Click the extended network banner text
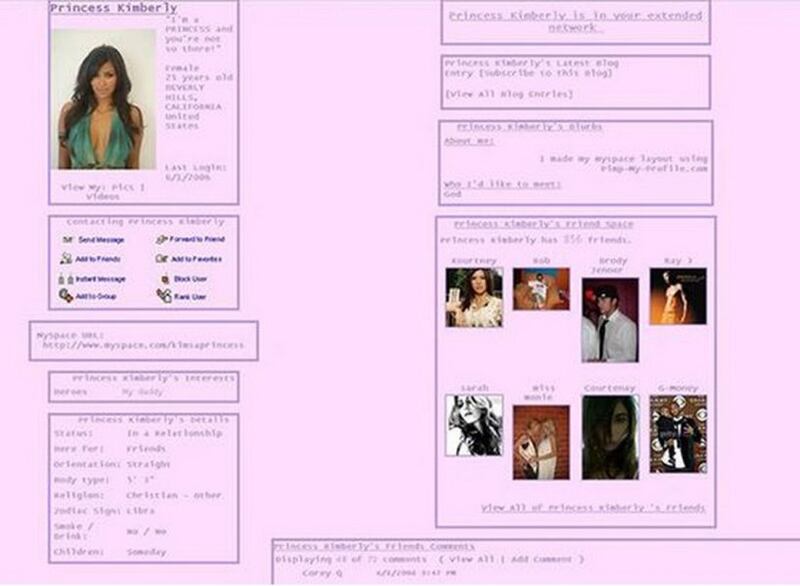Viewport: 800px width, 586px height. [575, 22]
